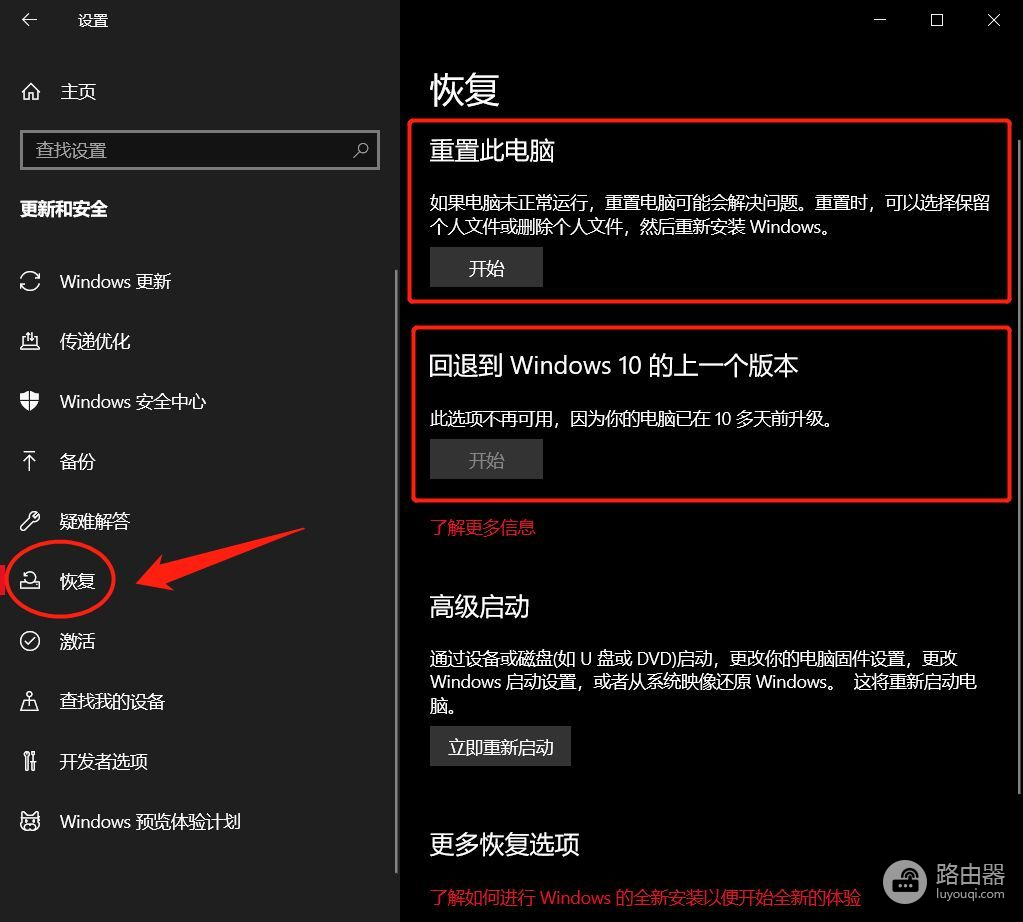
Task: Click the 更多恢复选项 heading
Action: (x=504, y=844)
